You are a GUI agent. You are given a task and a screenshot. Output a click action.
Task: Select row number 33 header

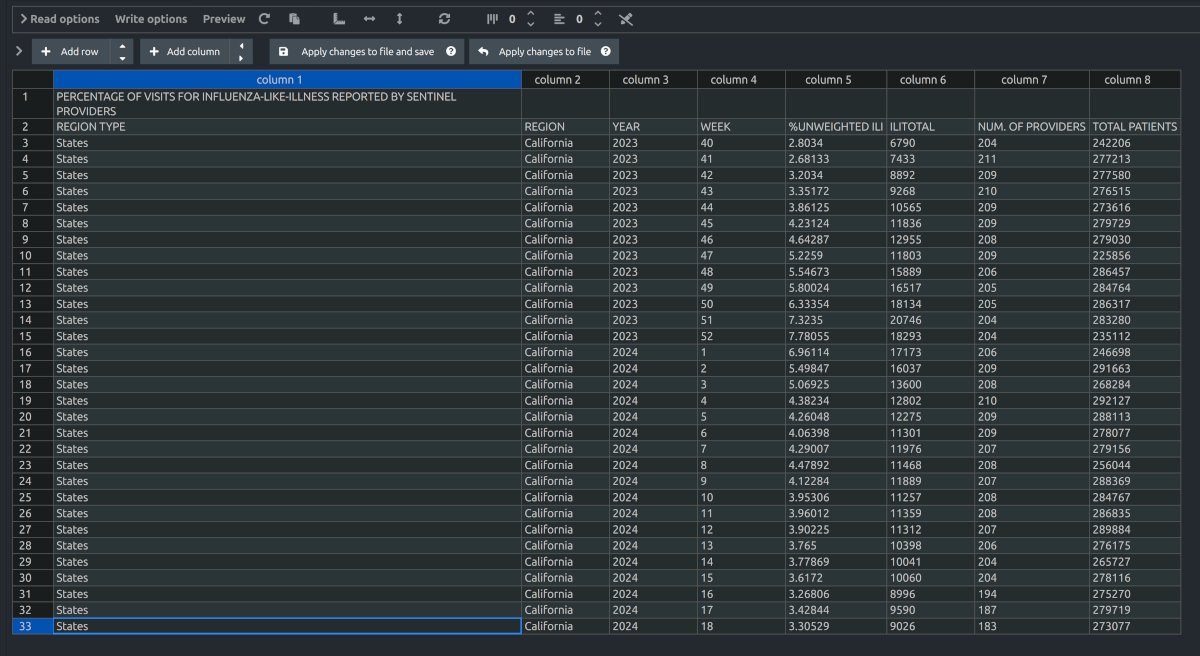click(33, 626)
